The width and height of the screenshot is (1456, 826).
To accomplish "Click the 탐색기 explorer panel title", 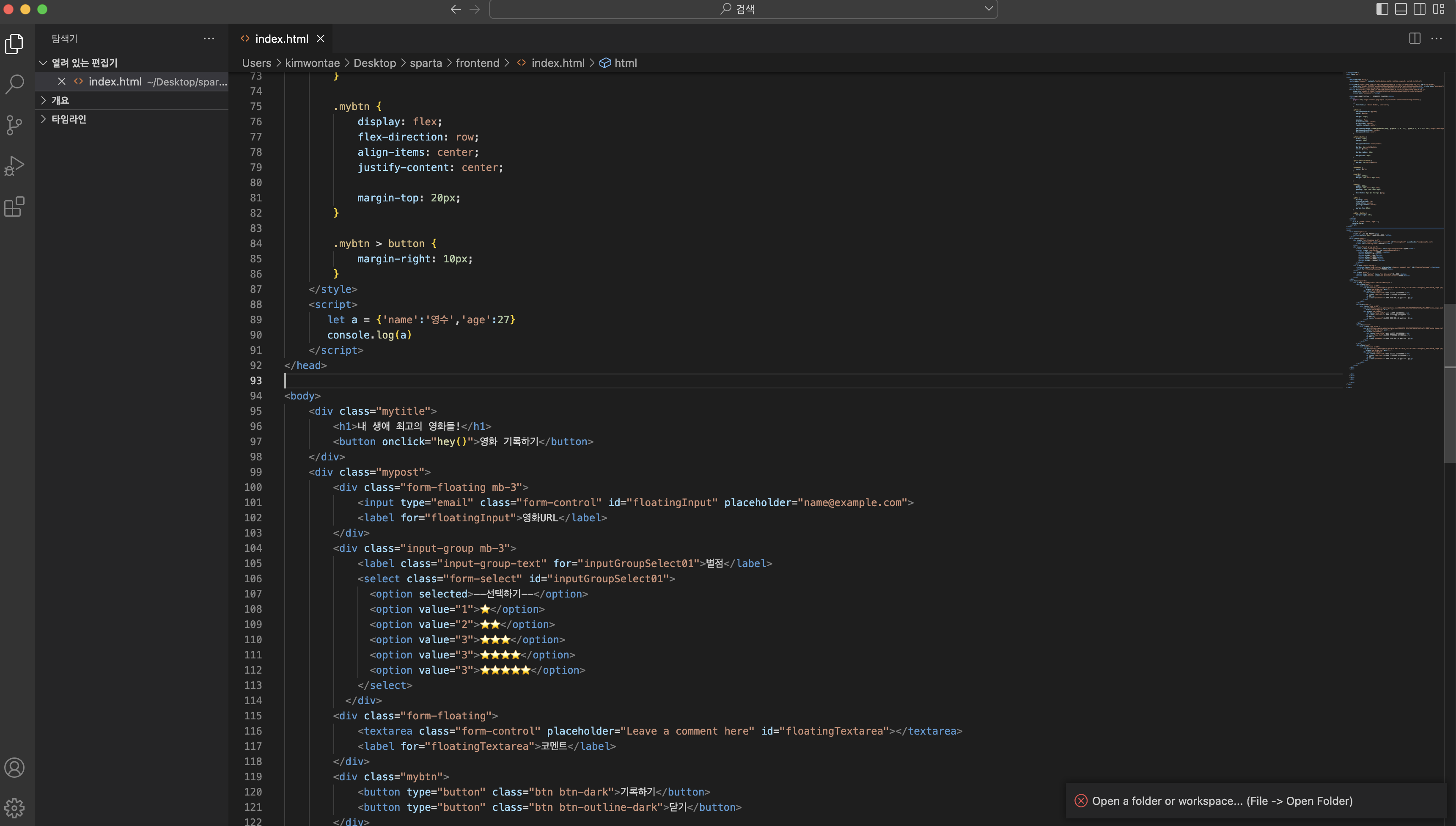I will tap(65, 39).
